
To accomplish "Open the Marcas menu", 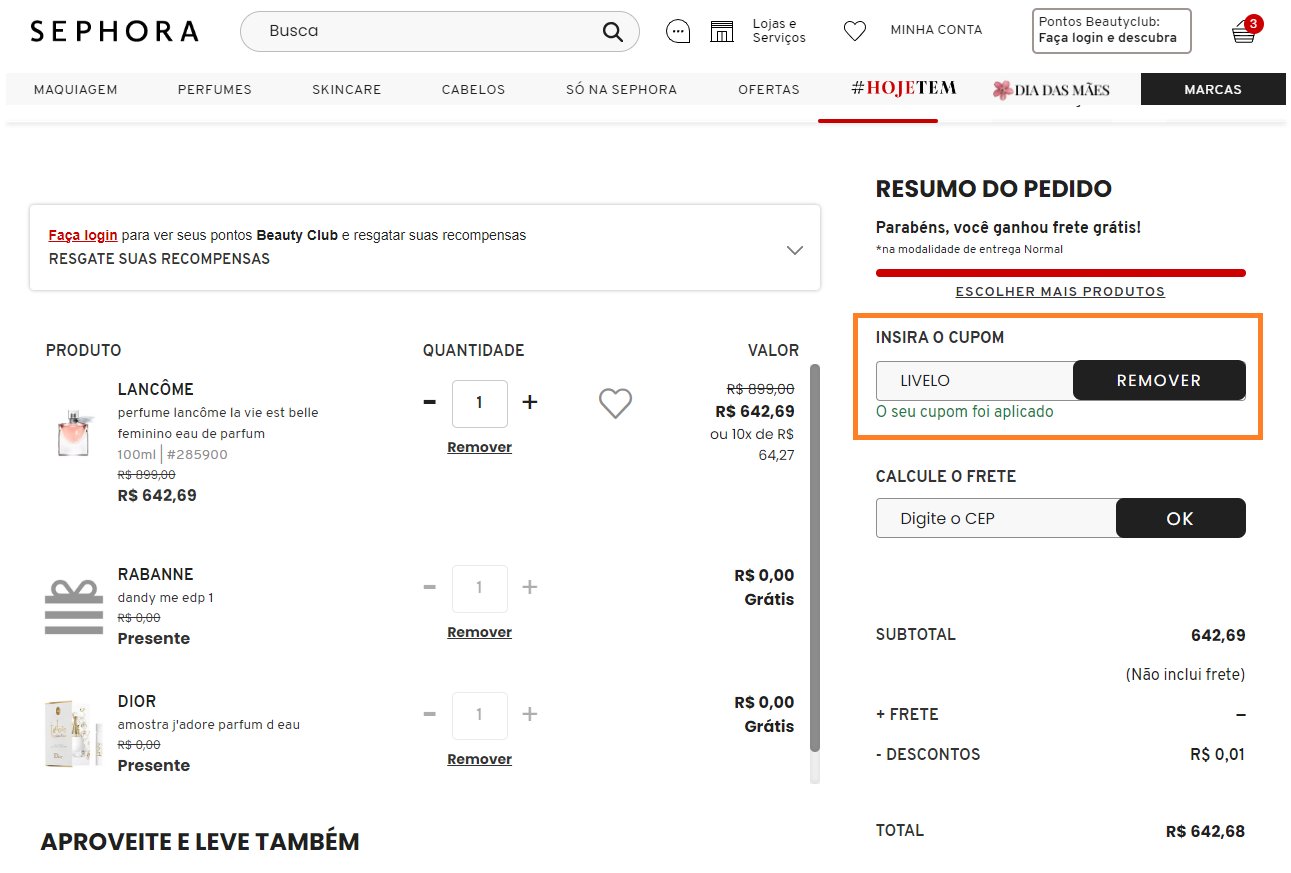I will pyautogui.click(x=1213, y=89).
